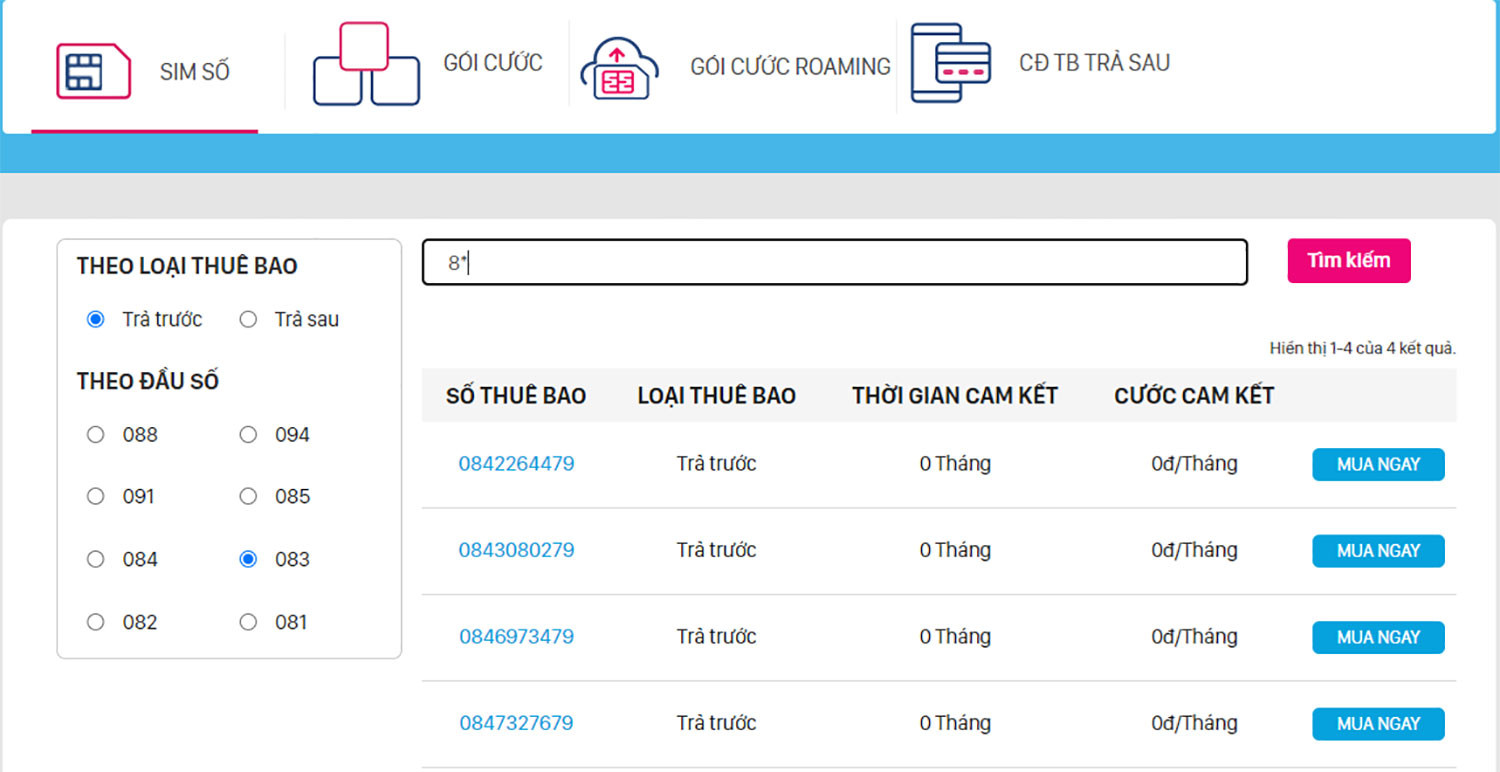The width and height of the screenshot is (1500, 772).
Task: Choose the 091 prefix radio button
Action: (96, 497)
